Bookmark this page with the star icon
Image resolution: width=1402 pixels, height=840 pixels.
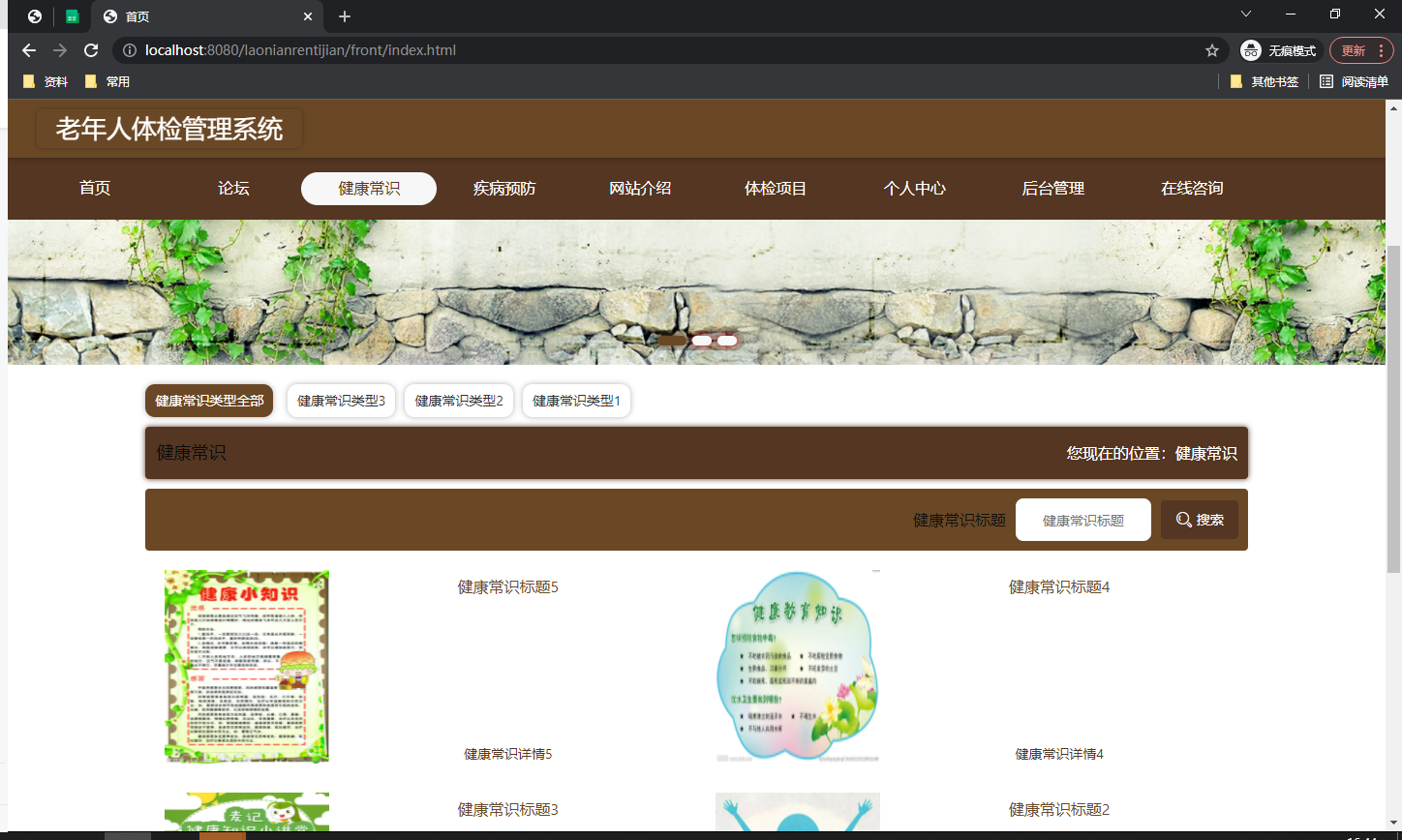coord(1211,50)
